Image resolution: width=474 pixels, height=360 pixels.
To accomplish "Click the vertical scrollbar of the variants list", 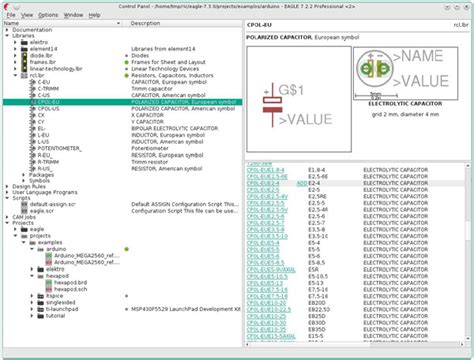I will click(468, 252).
